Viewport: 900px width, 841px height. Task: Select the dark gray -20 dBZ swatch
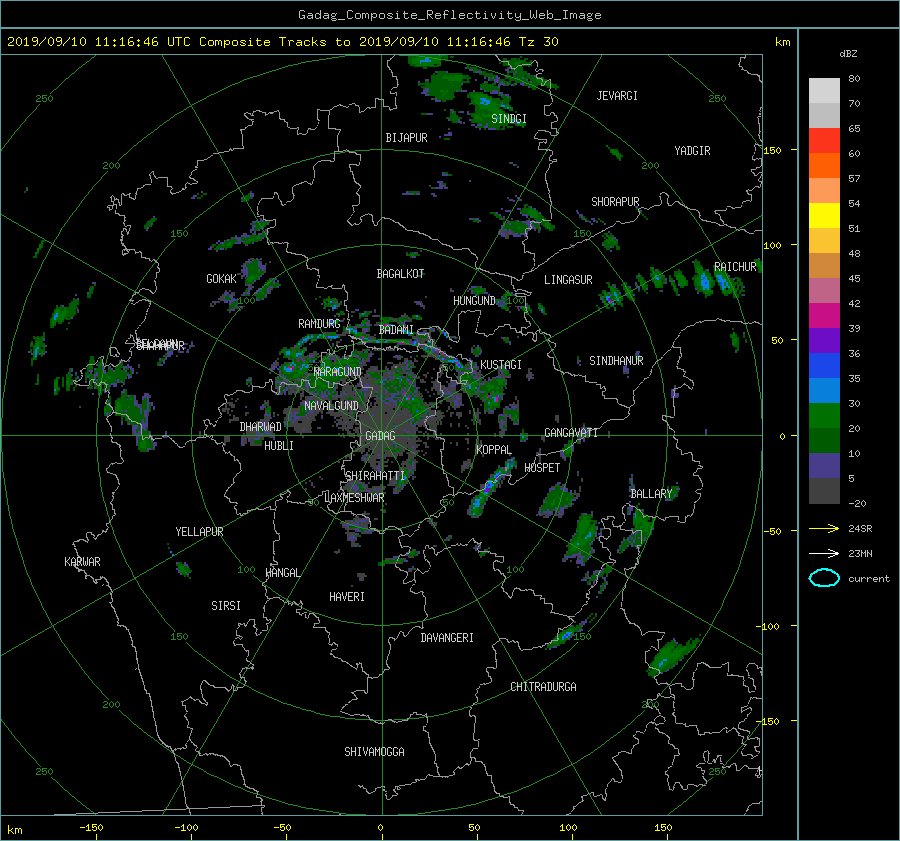[x=824, y=491]
